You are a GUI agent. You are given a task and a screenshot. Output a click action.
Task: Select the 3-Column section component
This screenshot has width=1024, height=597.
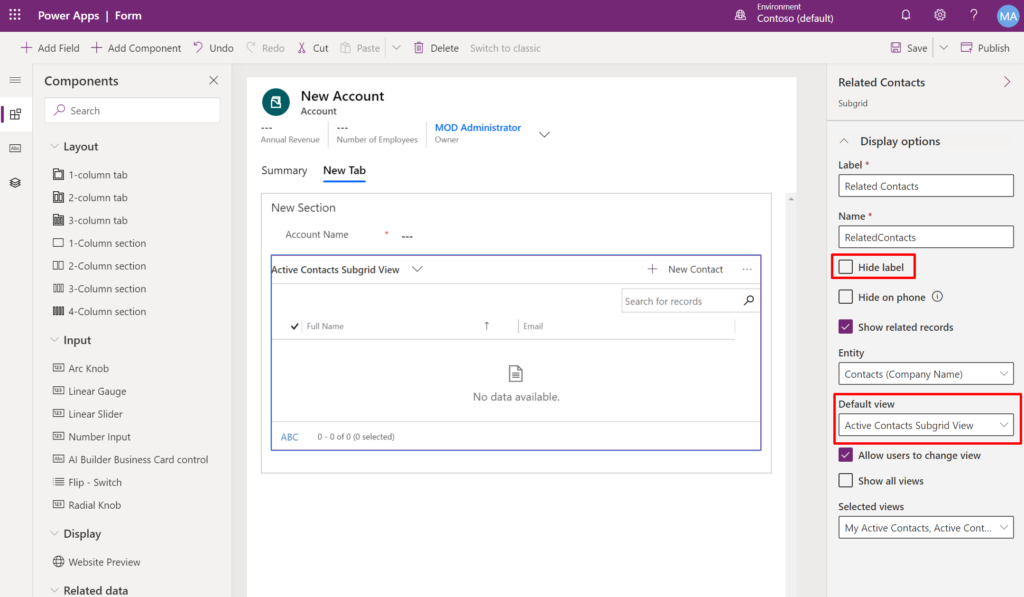(99, 289)
